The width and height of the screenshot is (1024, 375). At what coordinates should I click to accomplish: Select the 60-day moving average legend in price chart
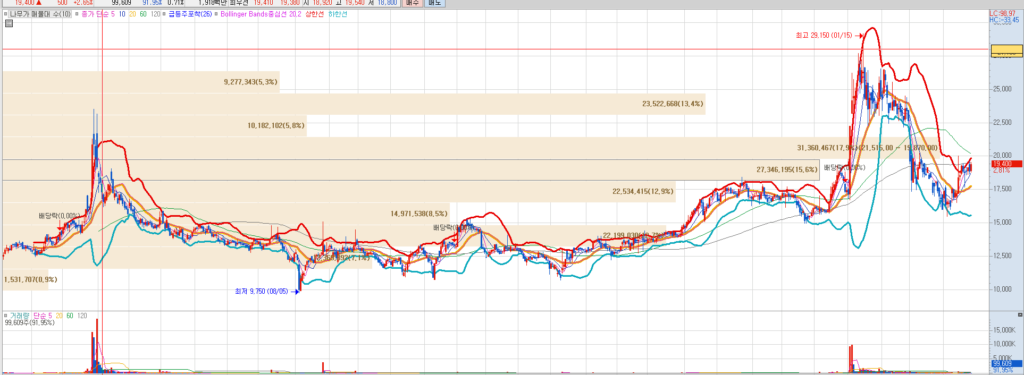coord(144,14)
